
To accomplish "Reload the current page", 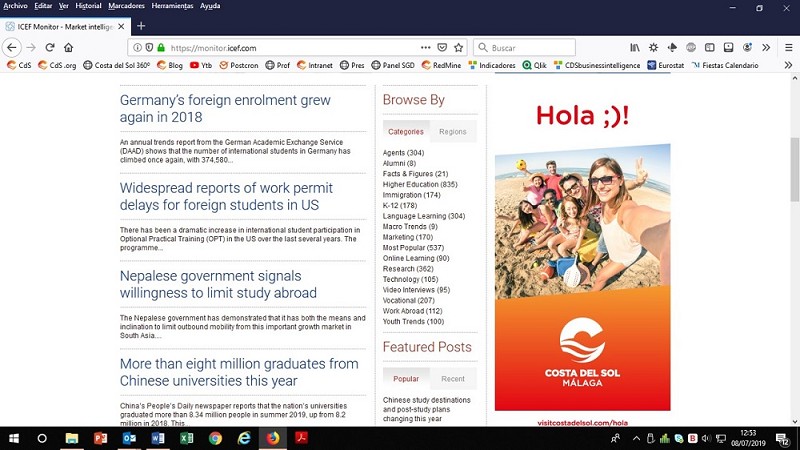I will [49, 47].
